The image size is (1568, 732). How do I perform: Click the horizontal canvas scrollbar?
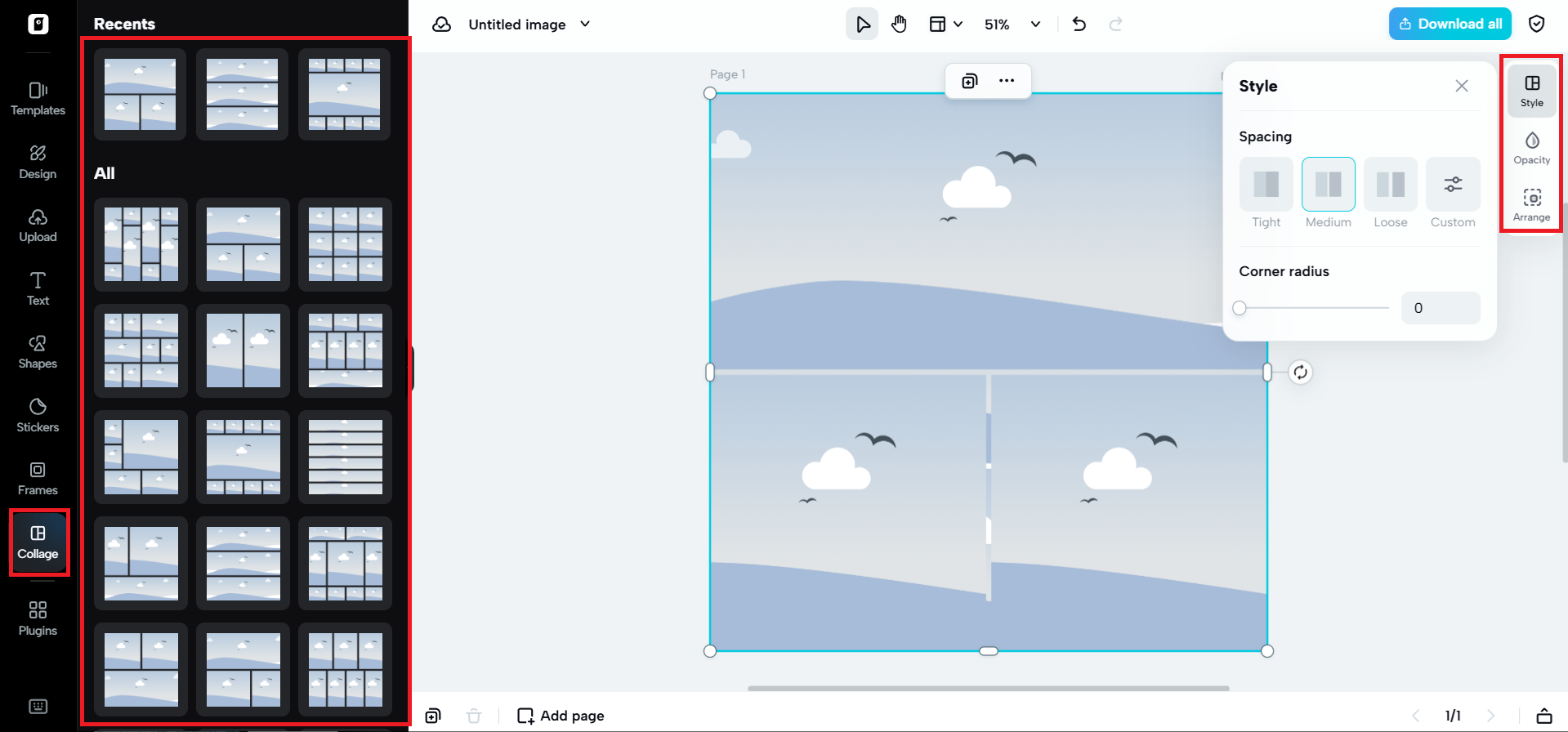[x=989, y=689]
